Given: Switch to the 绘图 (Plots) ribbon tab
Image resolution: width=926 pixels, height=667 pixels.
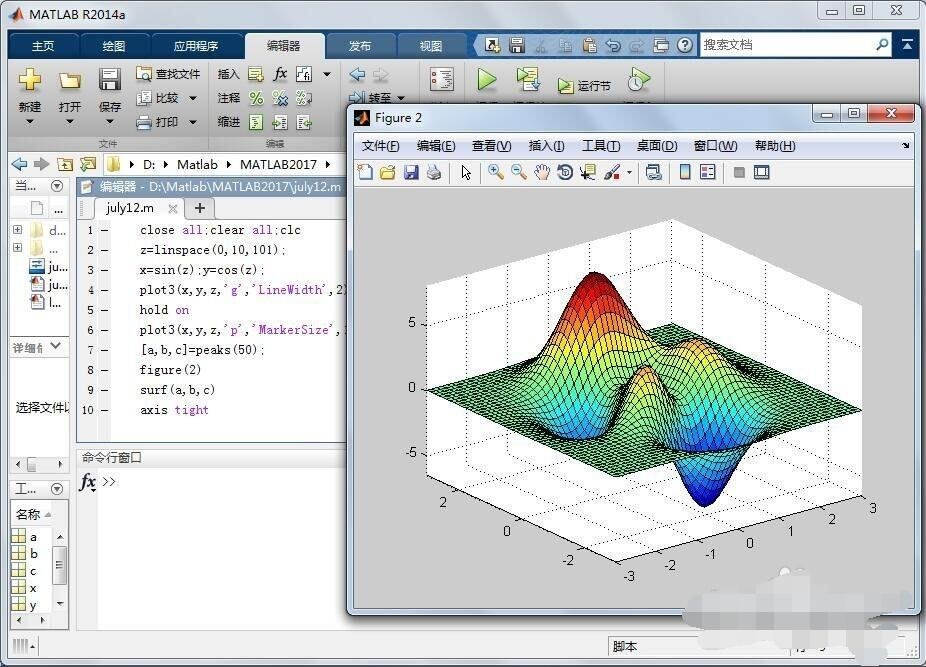Looking at the screenshot, I should 114,46.
